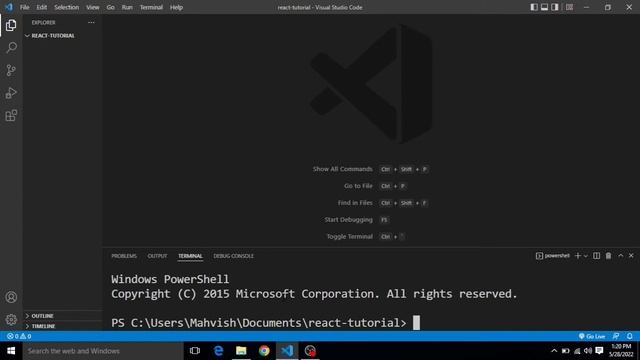Viewport: 640px width, 360px height.
Task: Open errors and warnings status indicator
Action: pyautogui.click(x=19, y=336)
